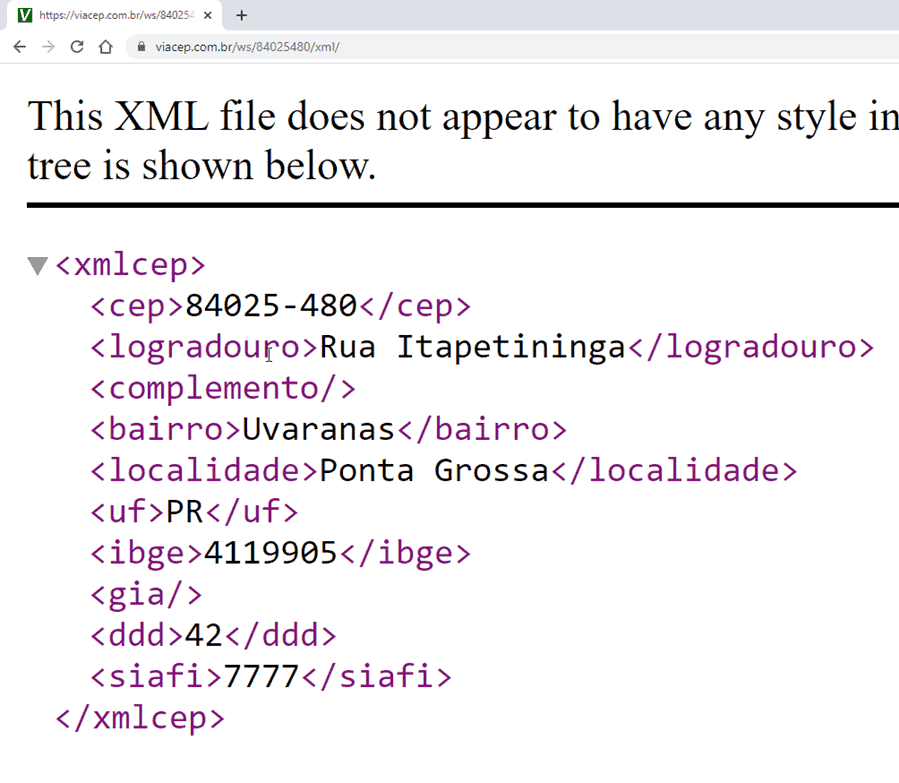Screen dimensions: 899x783
Task: Click the bairro value Uvaranas
Action: pyautogui.click(x=319, y=430)
